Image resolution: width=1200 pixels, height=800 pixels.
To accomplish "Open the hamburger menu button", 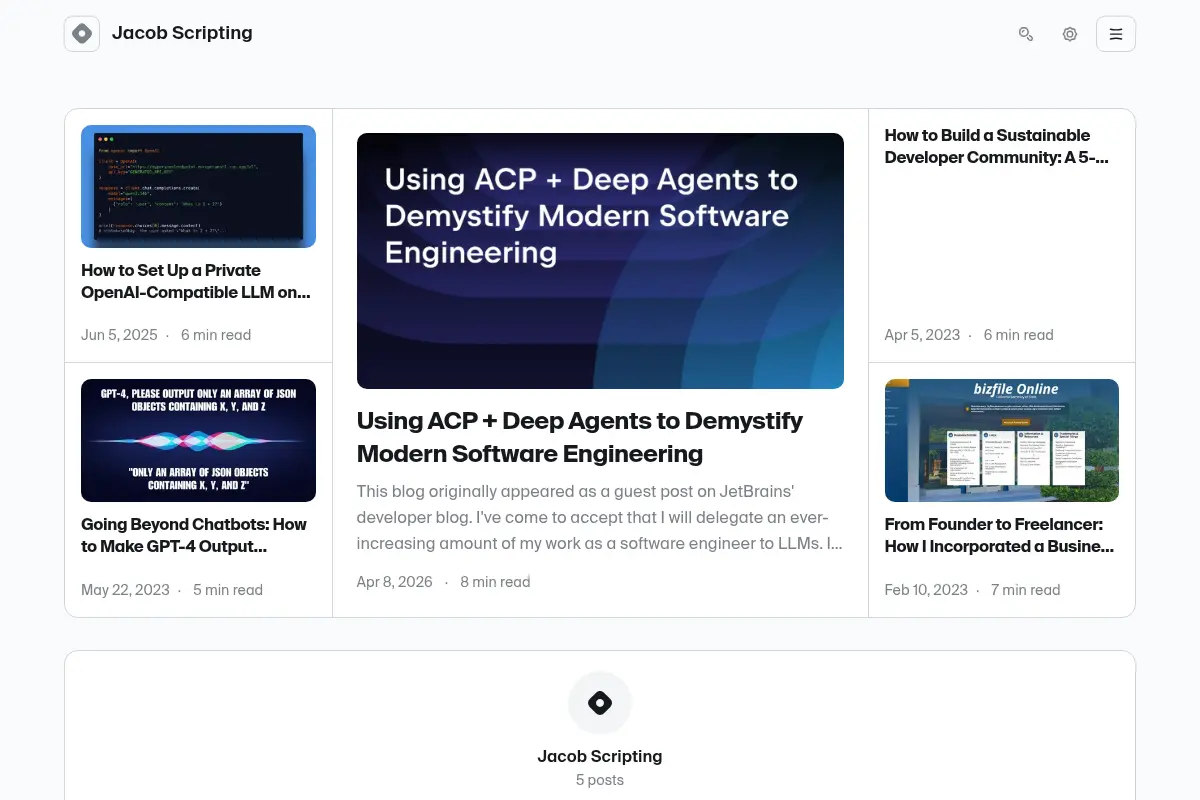I will [x=1116, y=34].
